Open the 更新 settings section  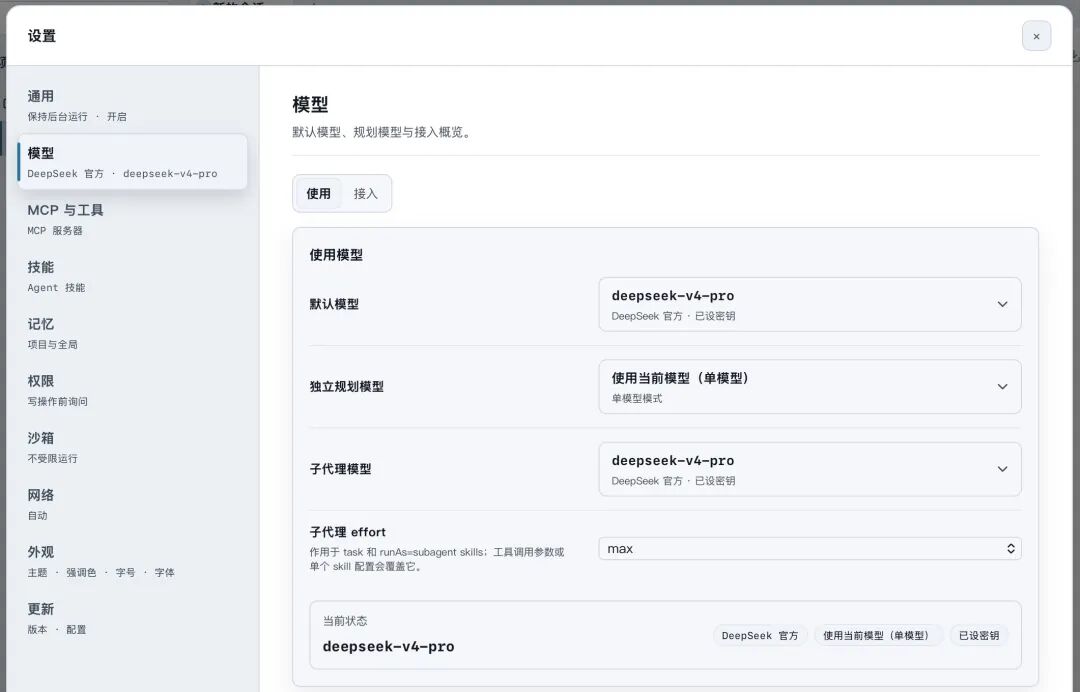pos(132,619)
